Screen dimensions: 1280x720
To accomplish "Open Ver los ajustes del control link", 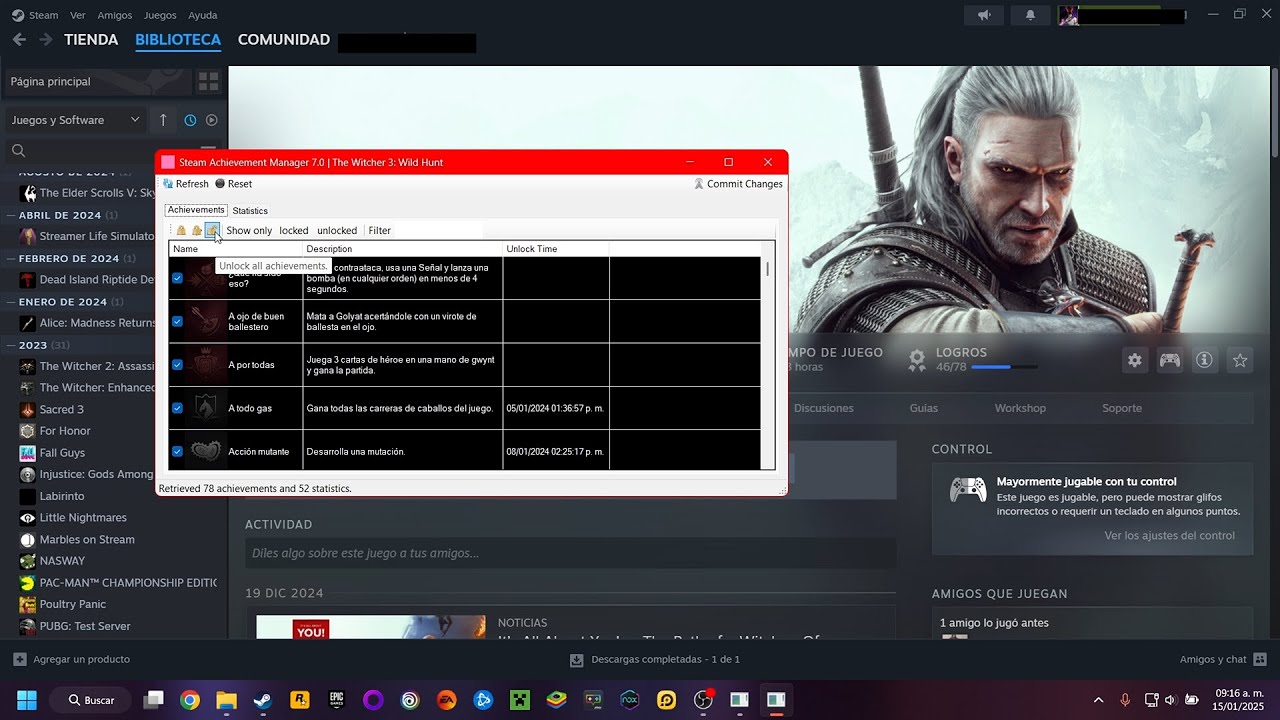I will click(x=1169, y=535).
